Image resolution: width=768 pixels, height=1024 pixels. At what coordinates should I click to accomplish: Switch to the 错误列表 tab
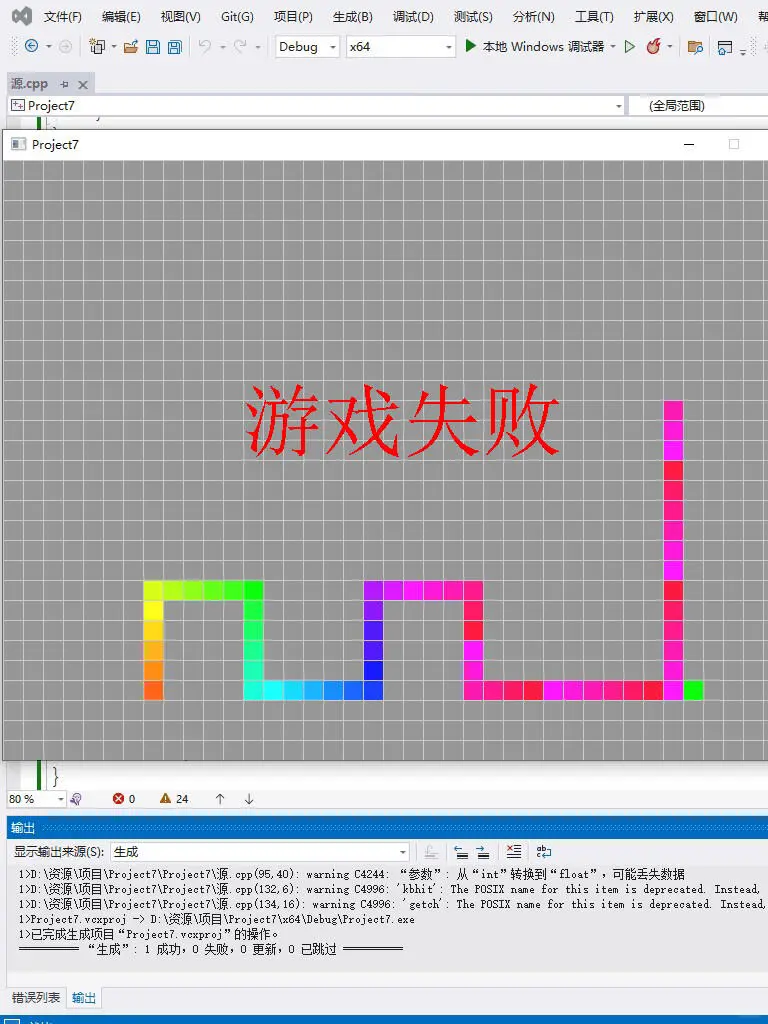click(x=36, y=997)
